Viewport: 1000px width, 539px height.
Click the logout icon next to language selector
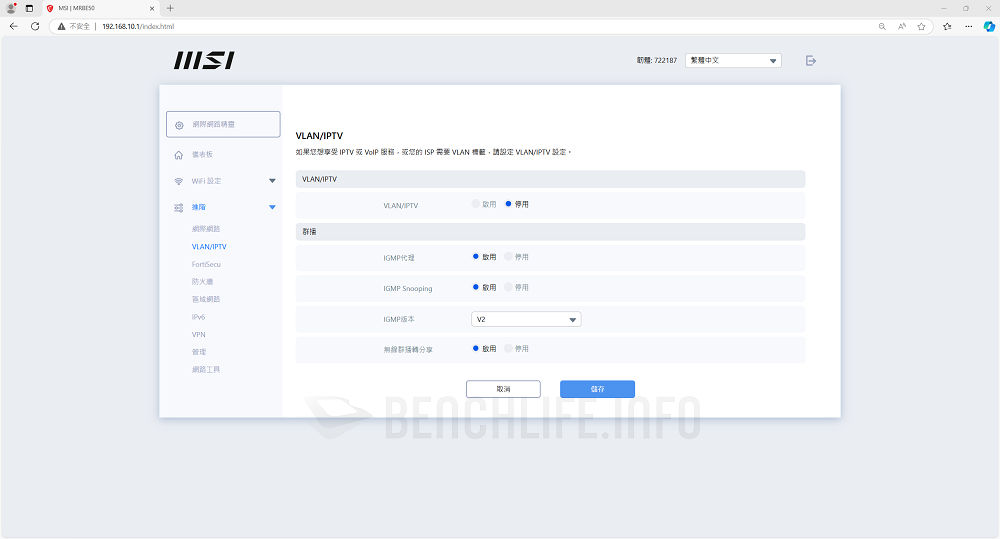point(811,61)
